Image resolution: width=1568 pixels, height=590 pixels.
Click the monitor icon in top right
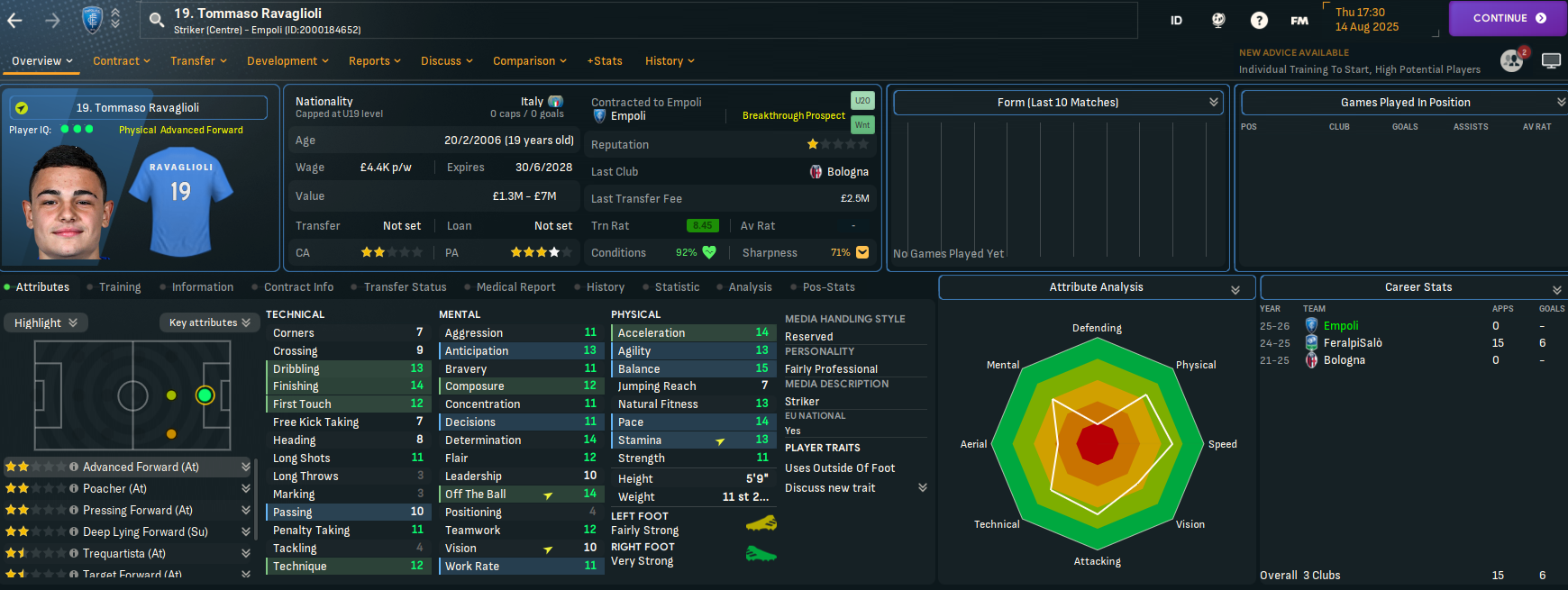(1551, 60)
